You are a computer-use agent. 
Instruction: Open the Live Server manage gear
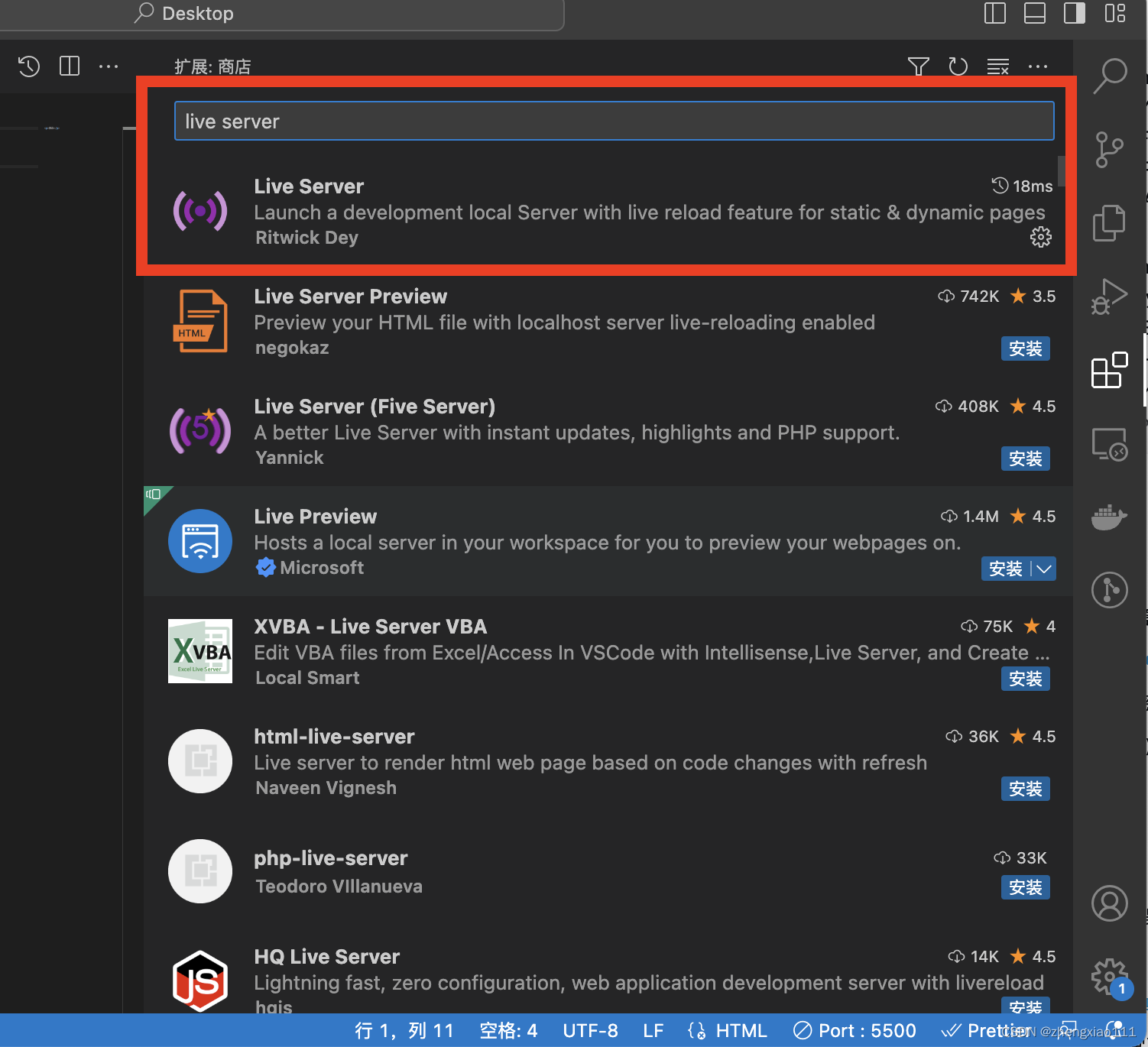click(x=1041, y=237)
